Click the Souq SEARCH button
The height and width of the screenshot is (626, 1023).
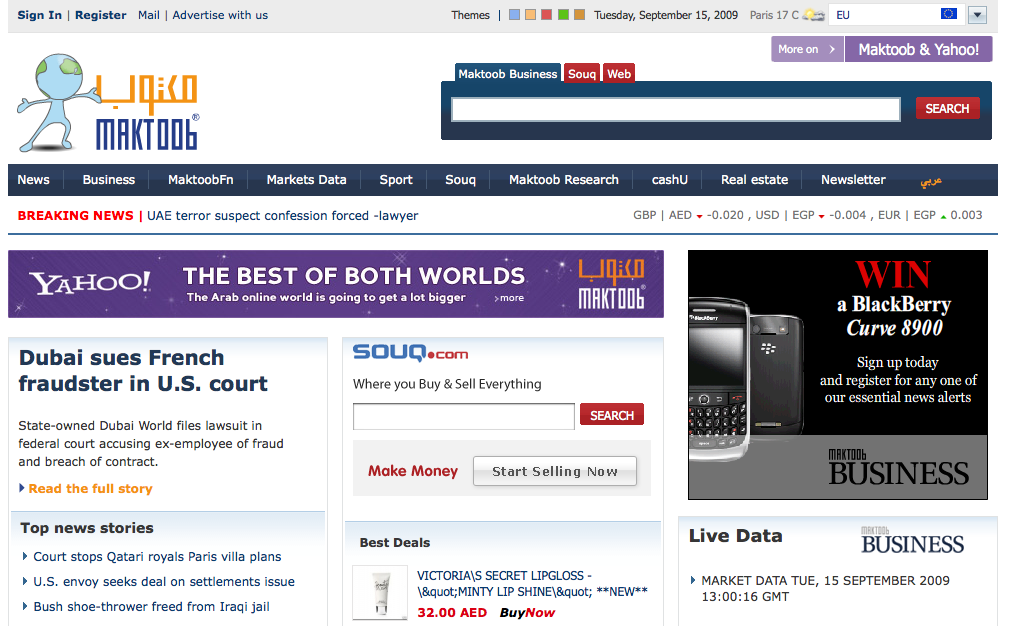612,415
